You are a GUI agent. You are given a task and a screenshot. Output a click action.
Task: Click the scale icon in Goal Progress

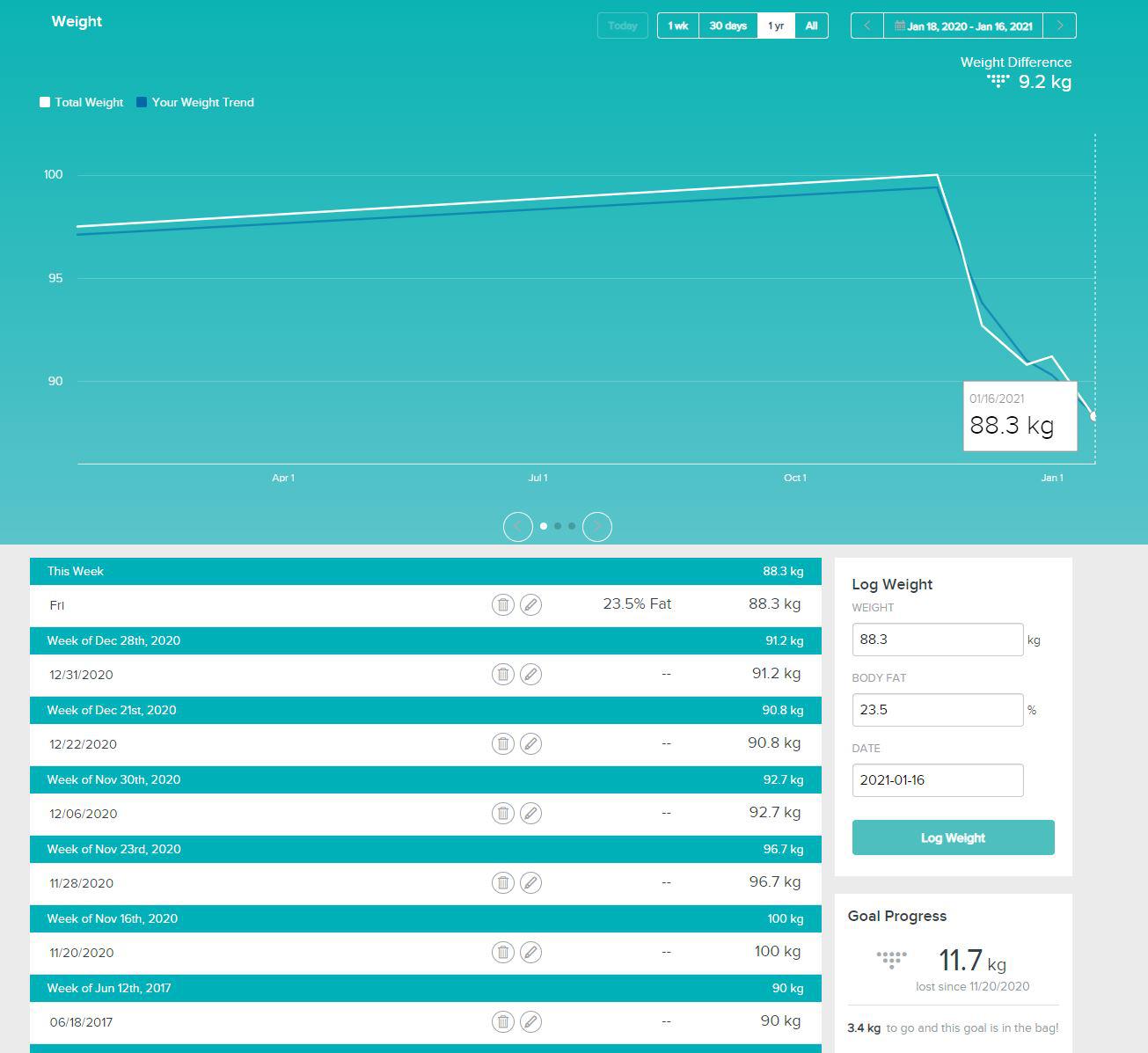[x=891, y=960]
